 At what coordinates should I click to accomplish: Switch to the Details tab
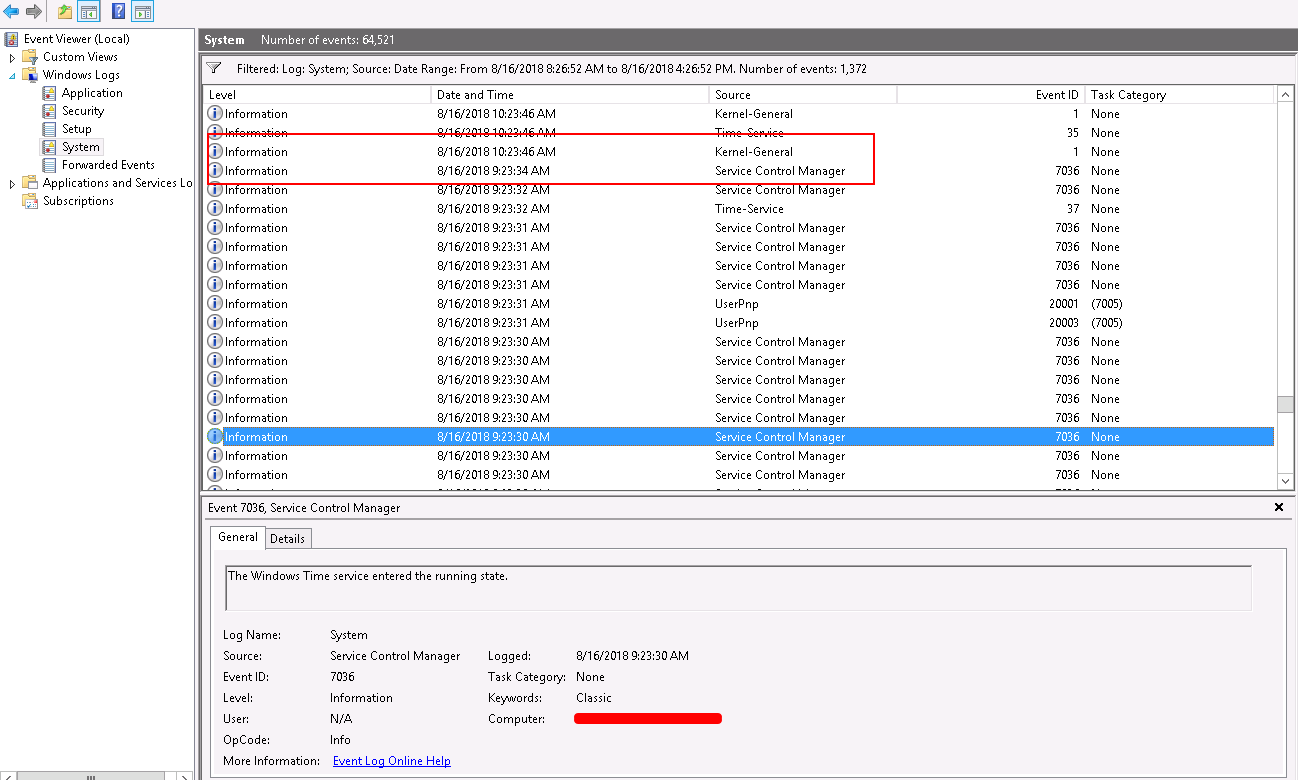click(x=287, y=538)
